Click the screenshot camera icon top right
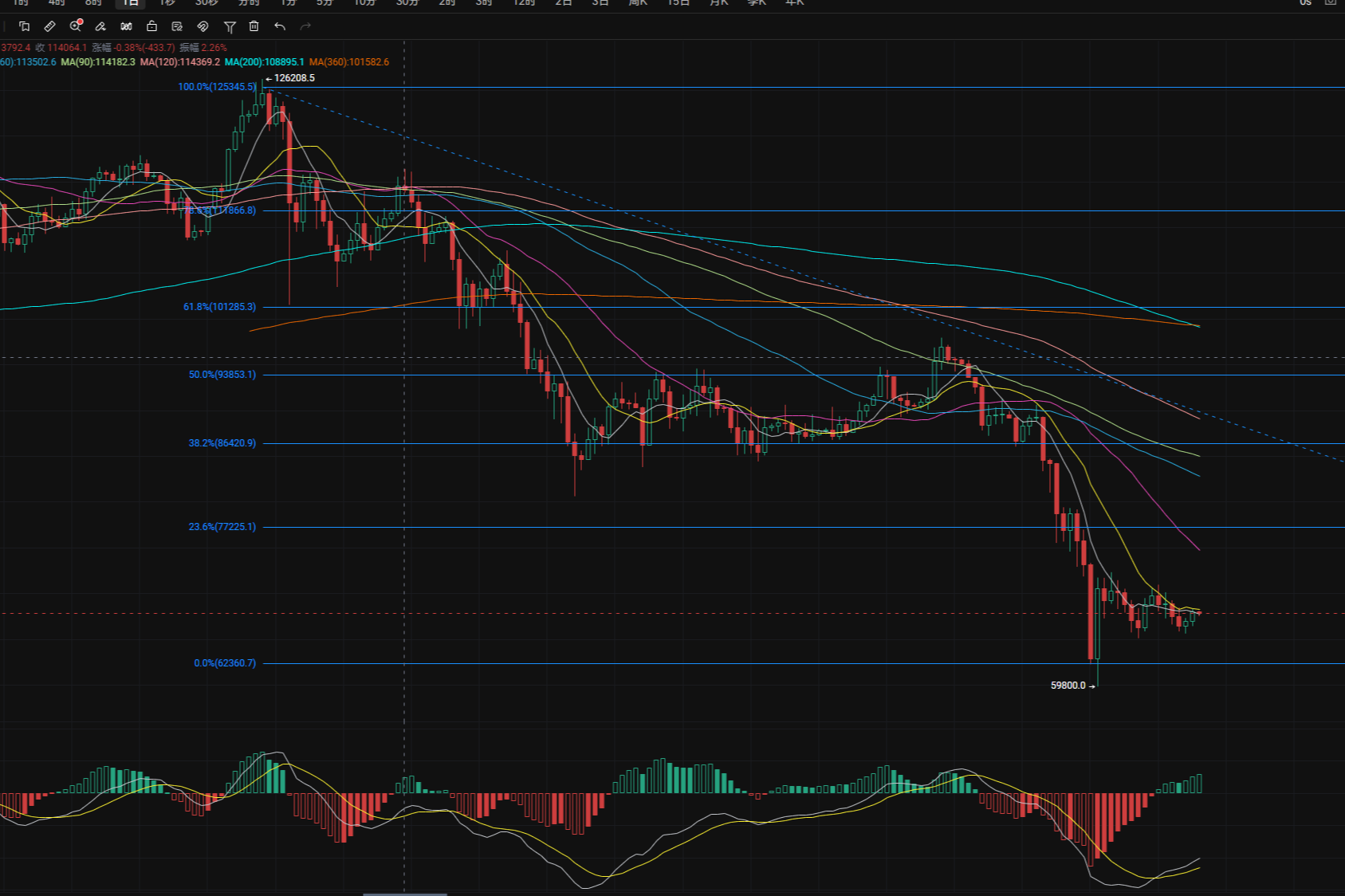Viewport: 1345px width, 896px height. pos(1330,3)
